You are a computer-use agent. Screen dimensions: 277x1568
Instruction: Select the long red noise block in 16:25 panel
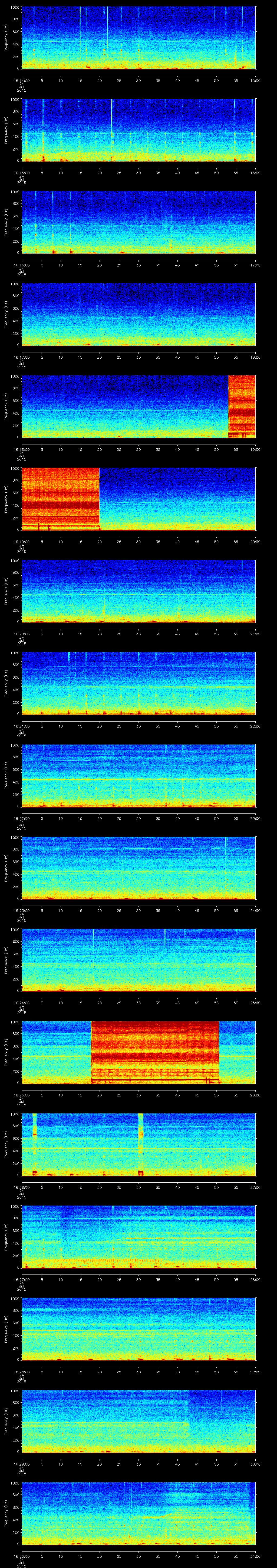pos(155,1052)
